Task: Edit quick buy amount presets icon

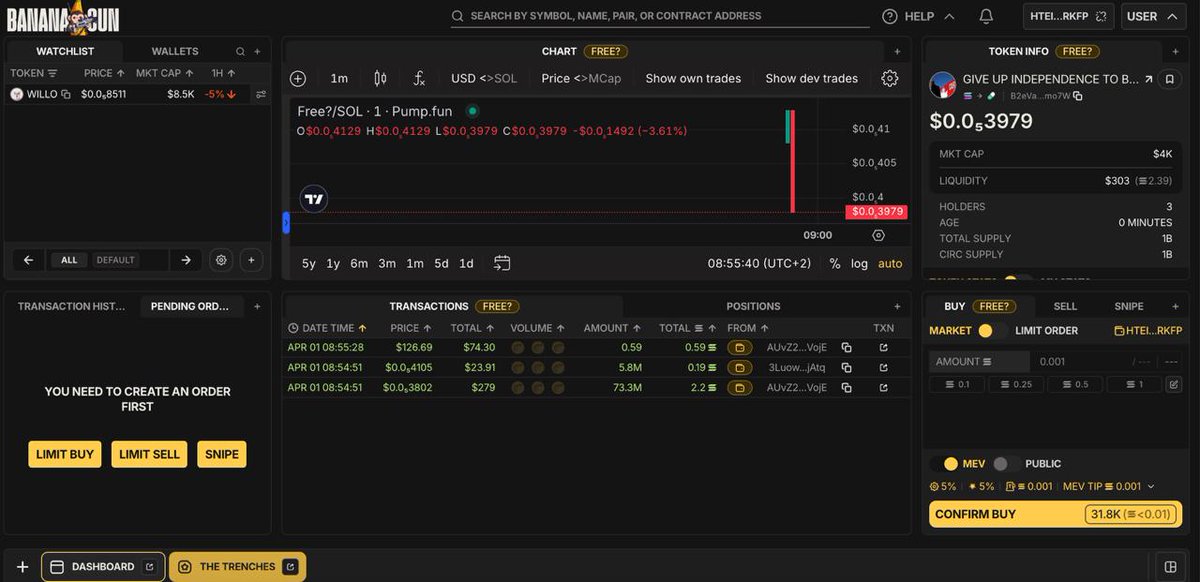Action: pos(1174,384)
